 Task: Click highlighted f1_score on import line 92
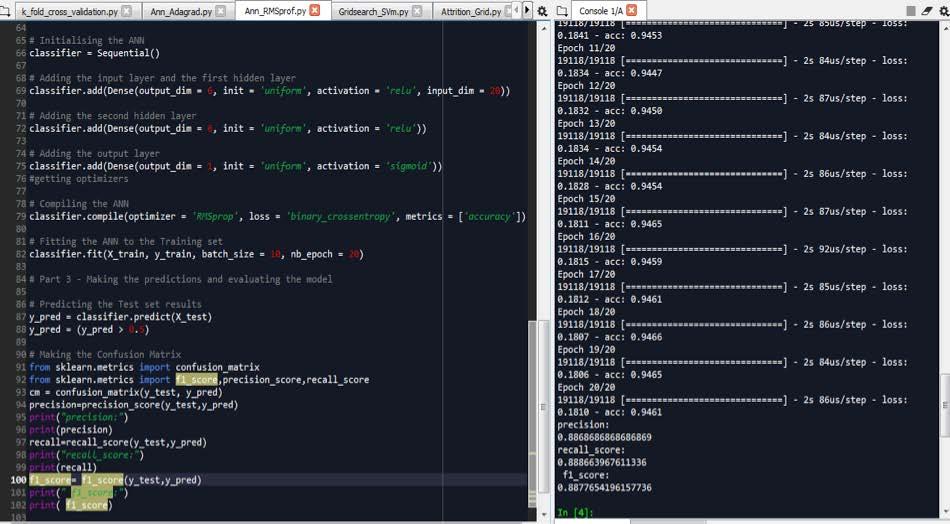(196, 379)
